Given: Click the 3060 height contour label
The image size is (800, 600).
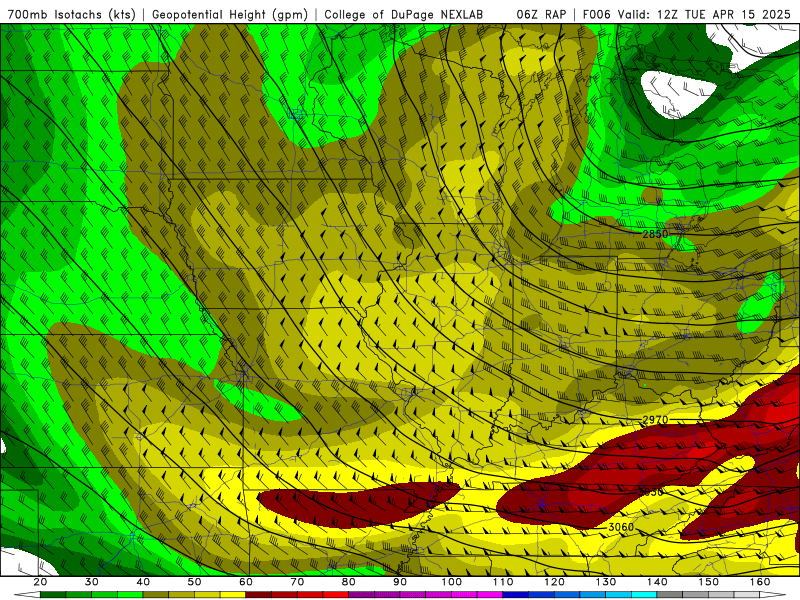Looking at the screenshot, I should pyautogui.click(x=621, y=527).
